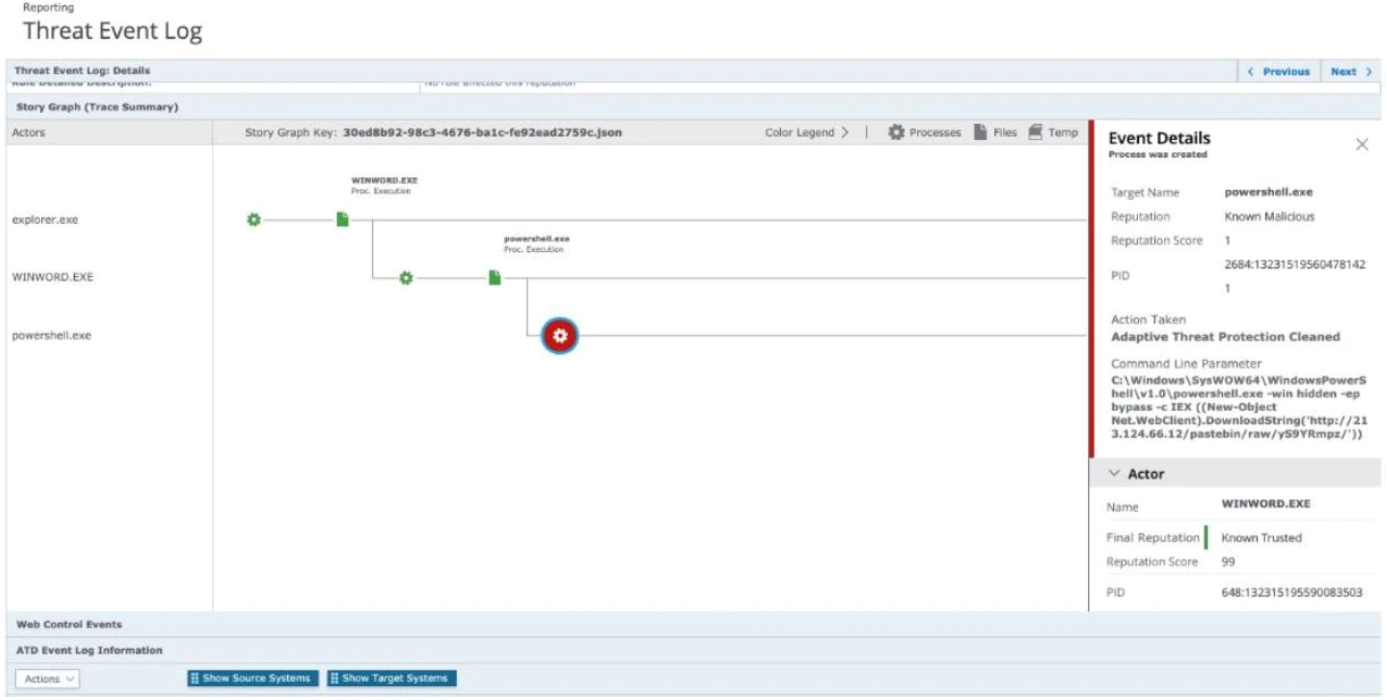Toggle the Files filter icon

point(981,132)
